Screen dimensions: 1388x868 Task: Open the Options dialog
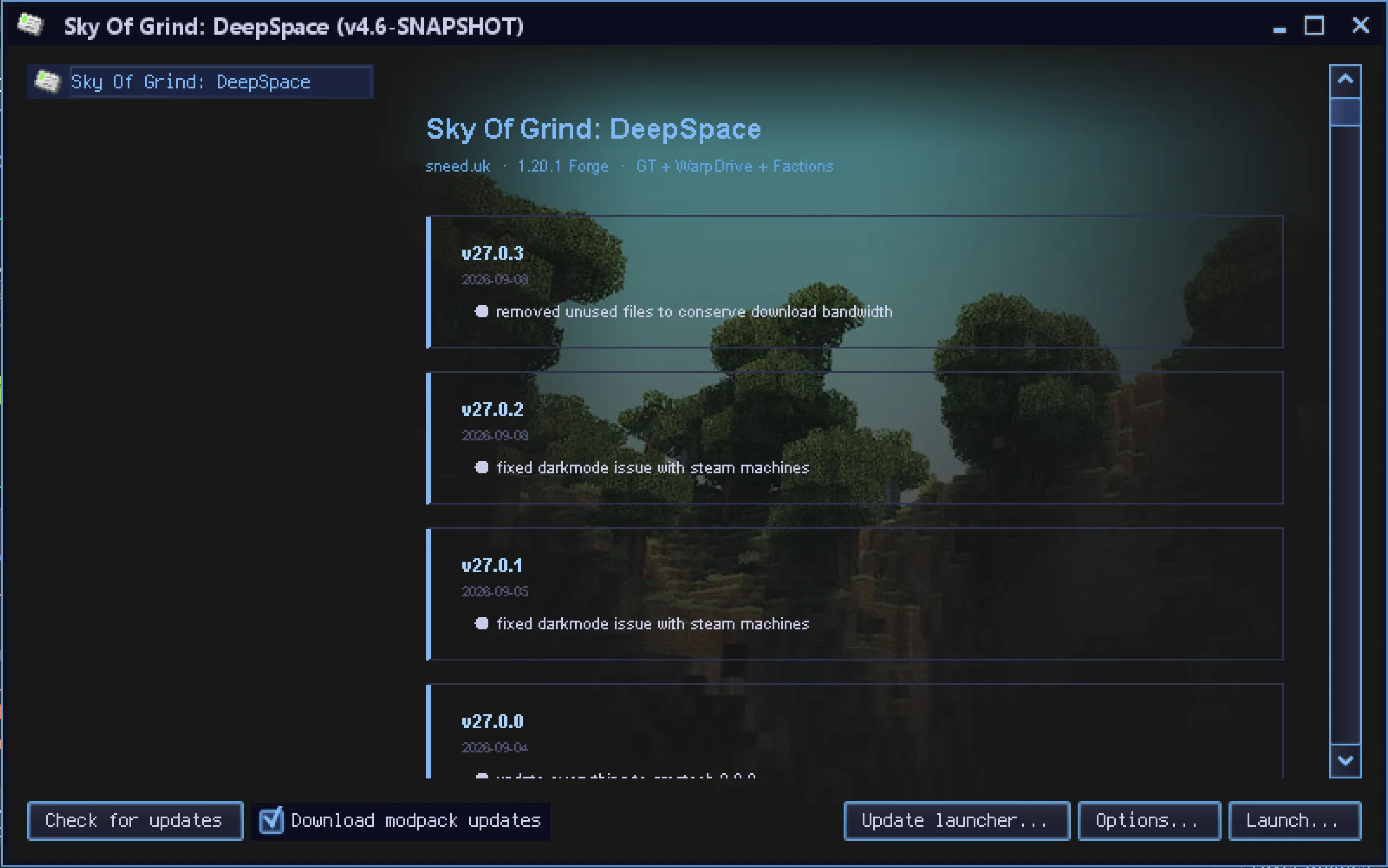tap(1149, 821)
